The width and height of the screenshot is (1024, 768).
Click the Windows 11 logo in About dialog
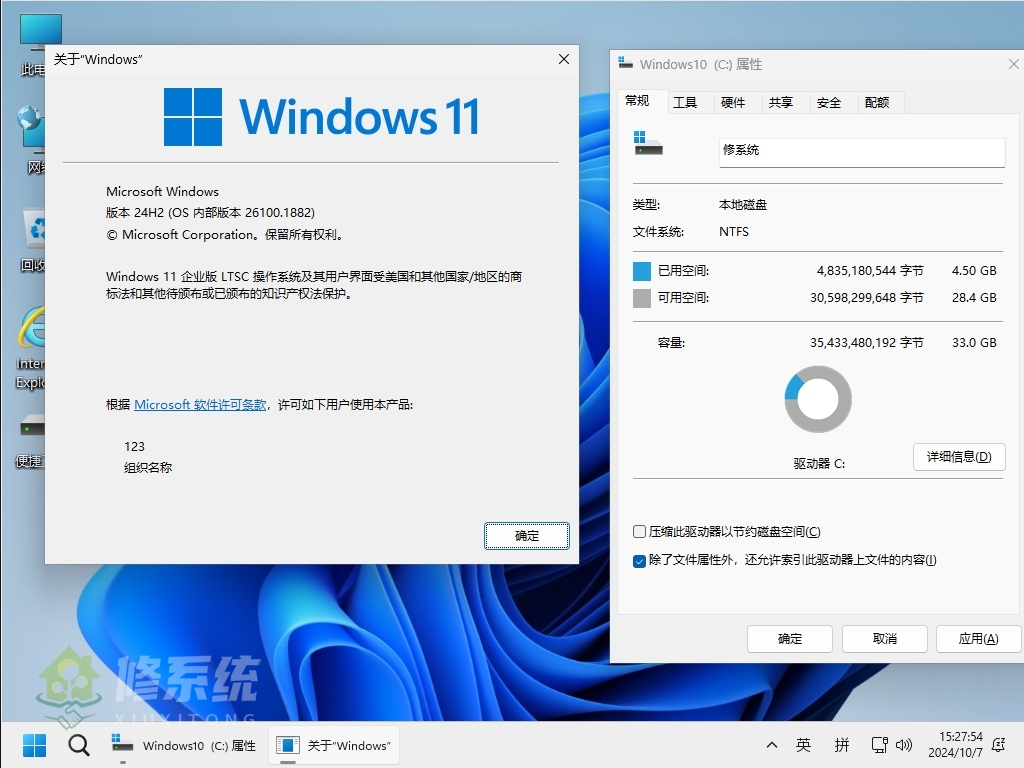(x=321, y=117)
